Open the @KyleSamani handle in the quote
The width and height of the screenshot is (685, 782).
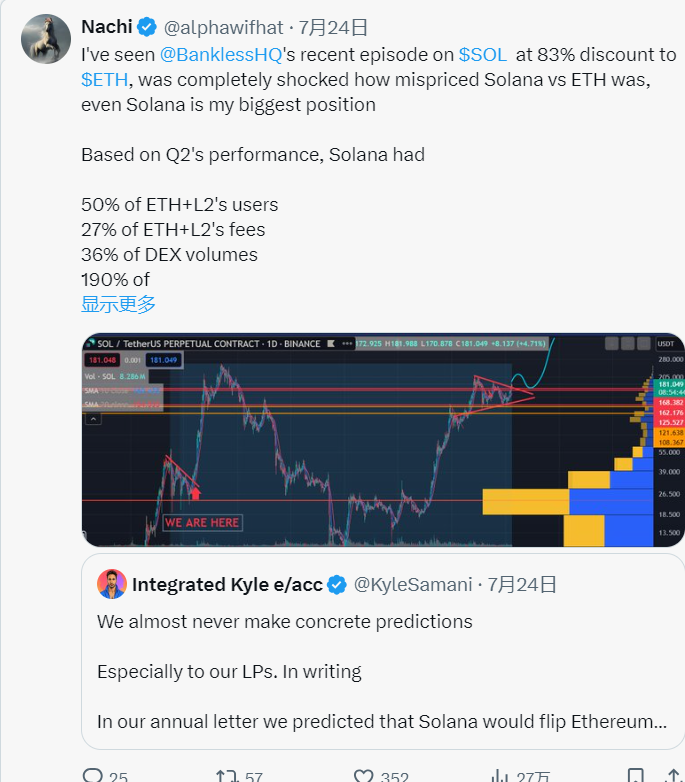pos(413,585)
